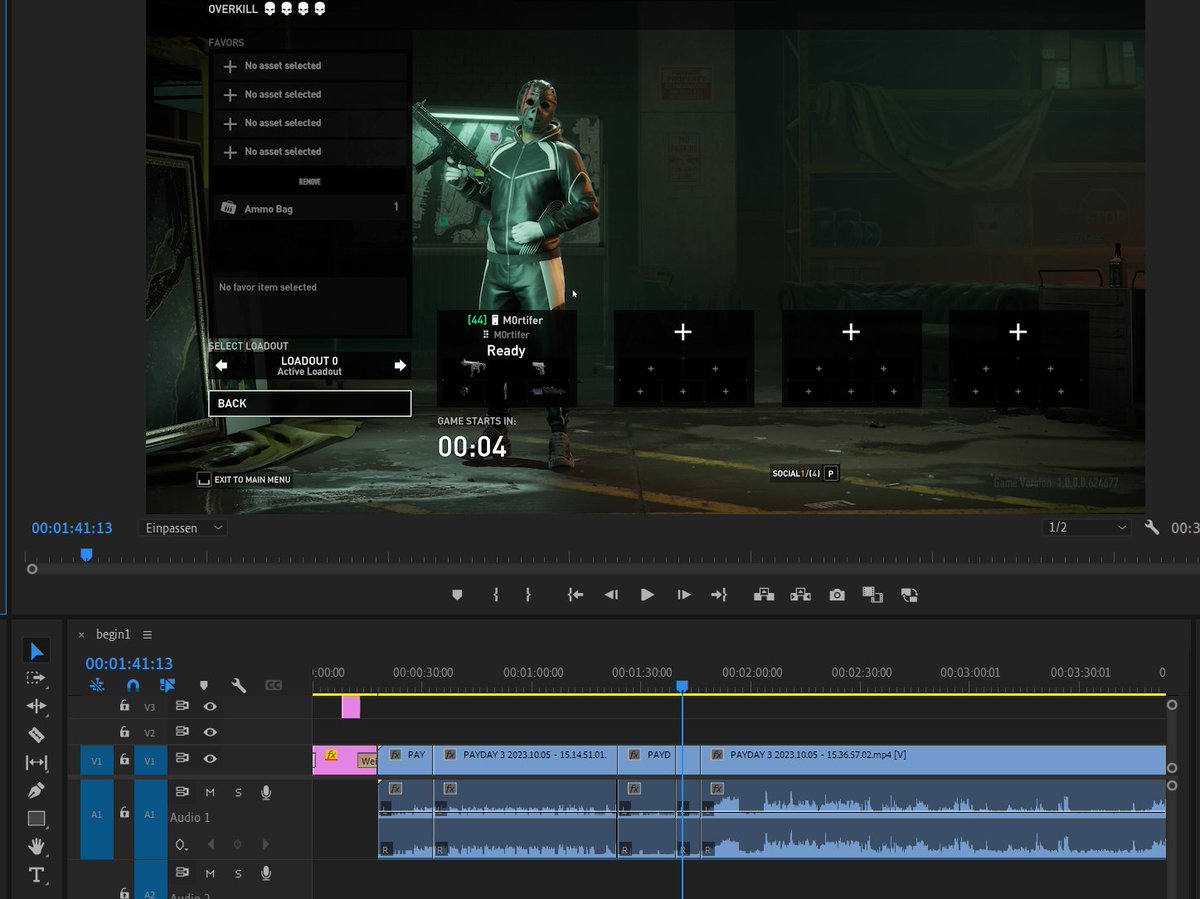Mute the Audio 1 track
The width and height of the screenshot is (1200, 899).
[210, 792]
